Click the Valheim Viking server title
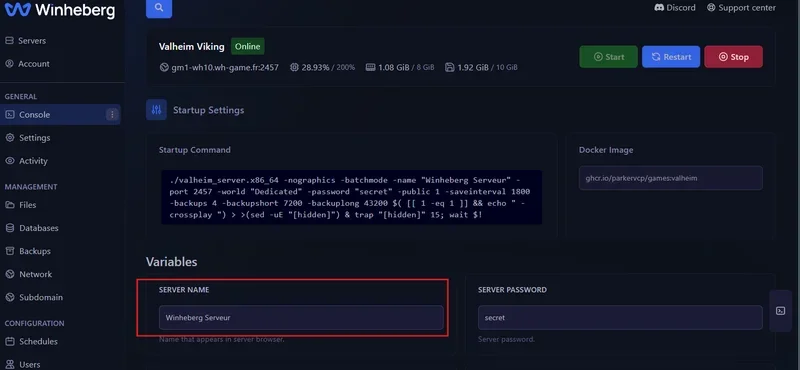This screenshot has height=370, width=800. (x=191, y=46)
